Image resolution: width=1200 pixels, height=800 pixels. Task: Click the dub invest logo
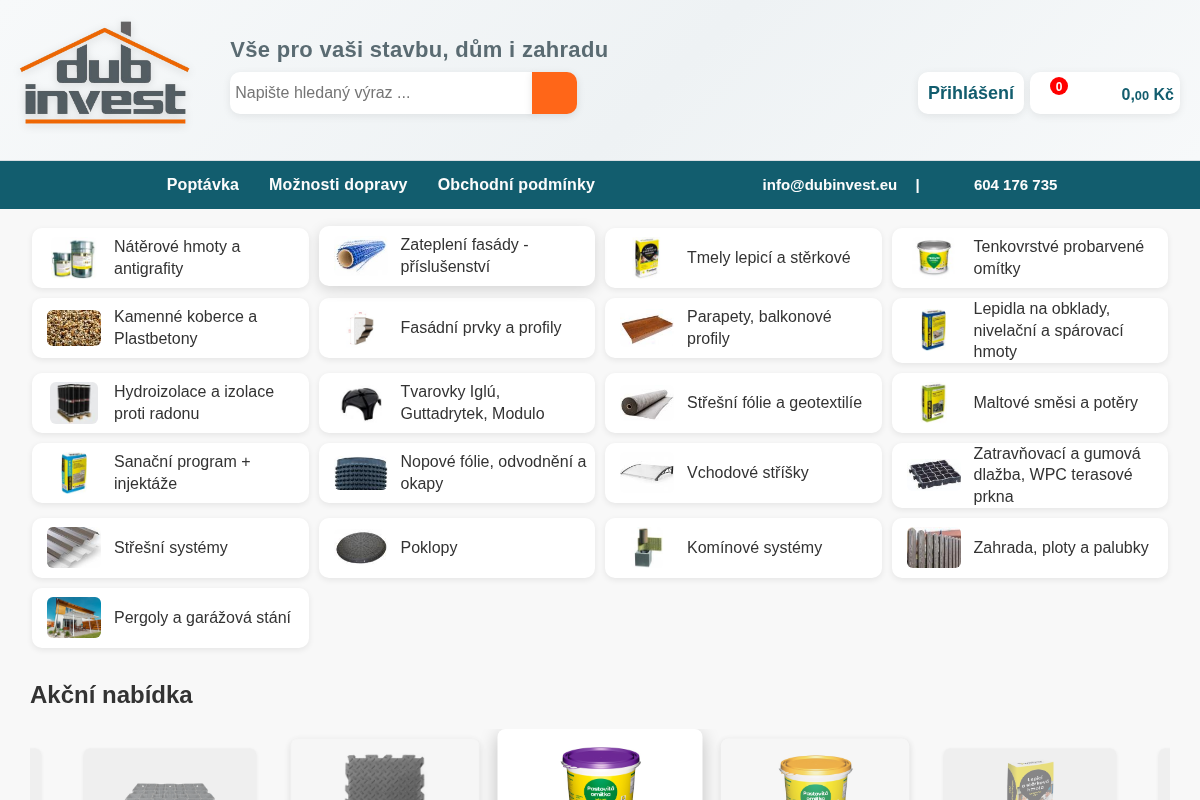(105, 73)
